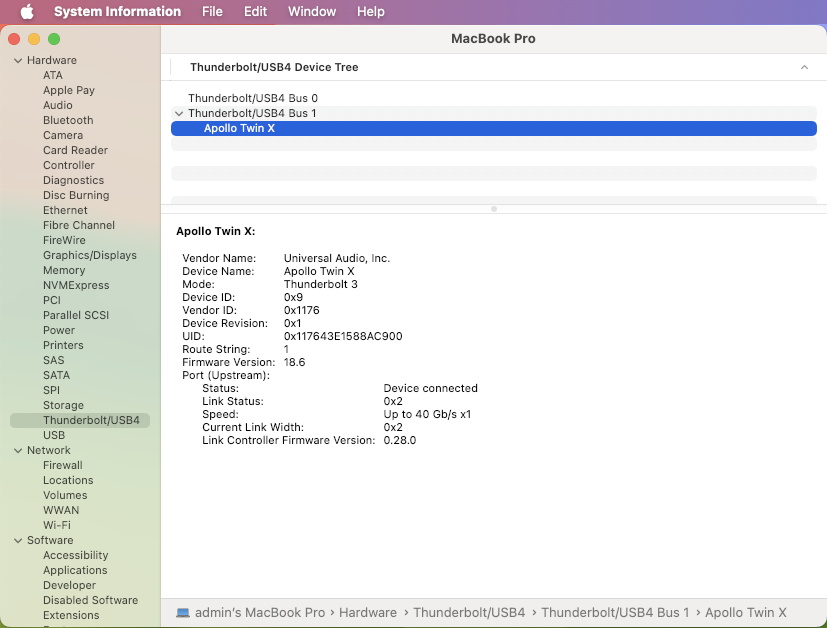Select Apollo Twin X in device tree
This screenshot has height=628, width=827.
[x=239, y=128]
